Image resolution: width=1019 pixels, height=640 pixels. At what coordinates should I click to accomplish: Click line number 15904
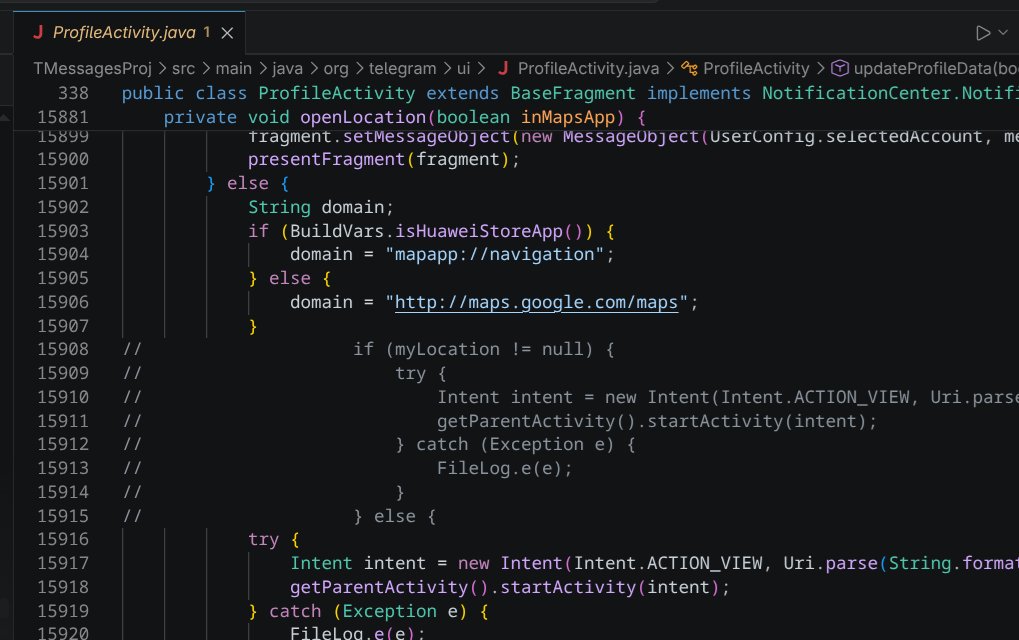(63, 254)
